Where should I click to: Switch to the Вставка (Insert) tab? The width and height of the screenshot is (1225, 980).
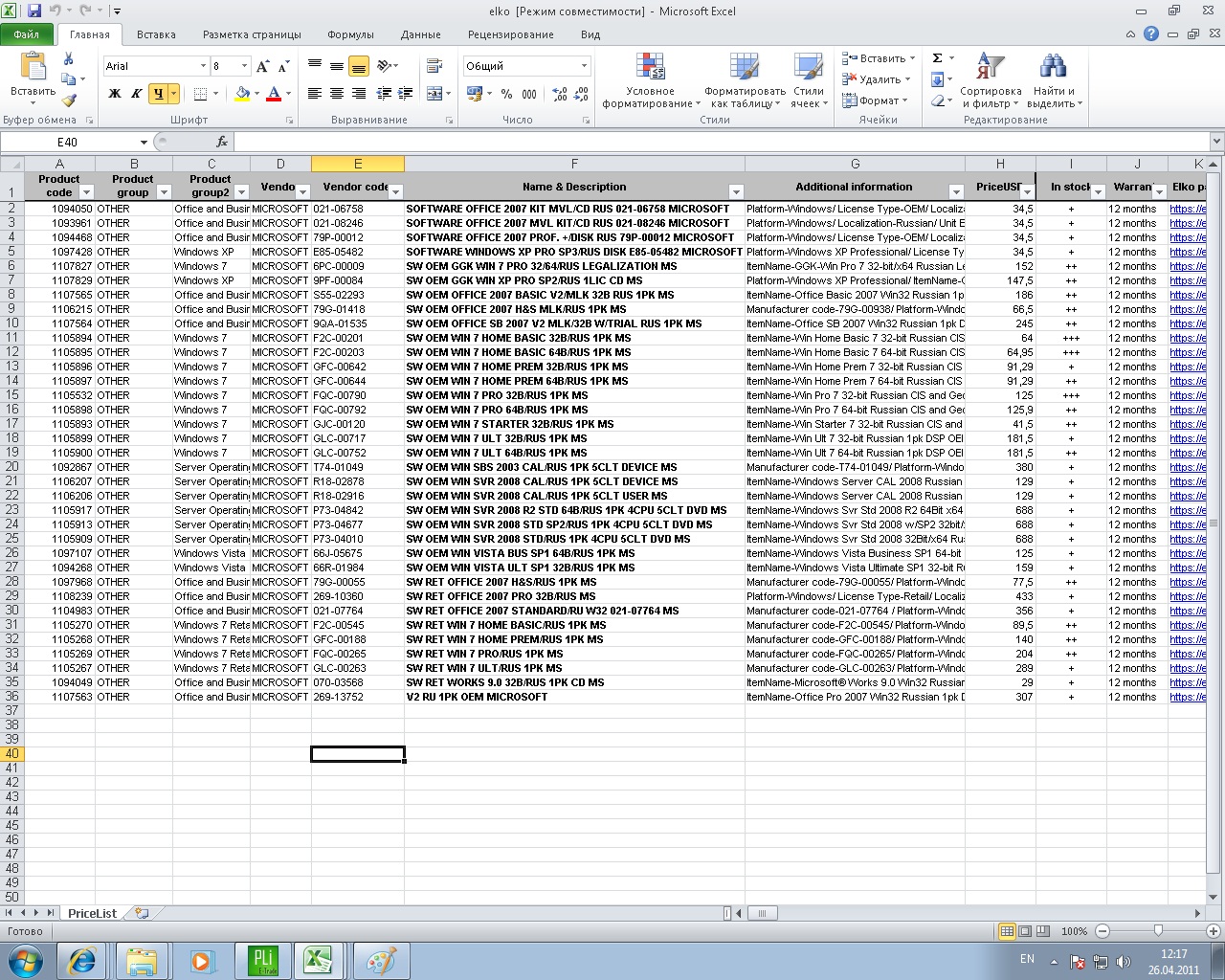[x=156, y=34]
